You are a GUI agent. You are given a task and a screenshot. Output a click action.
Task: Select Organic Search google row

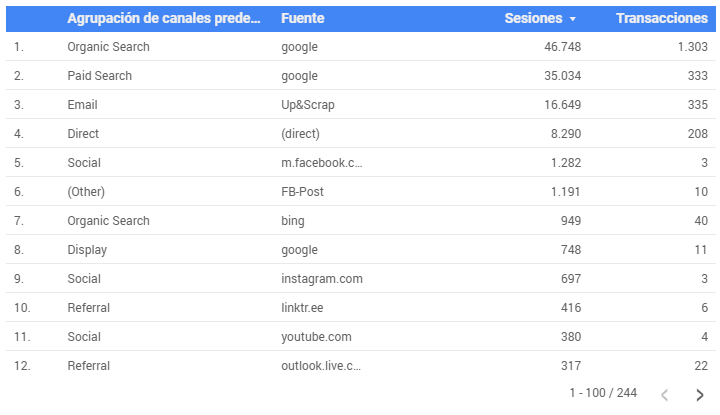pyautogui.click(x=361, y=46)
